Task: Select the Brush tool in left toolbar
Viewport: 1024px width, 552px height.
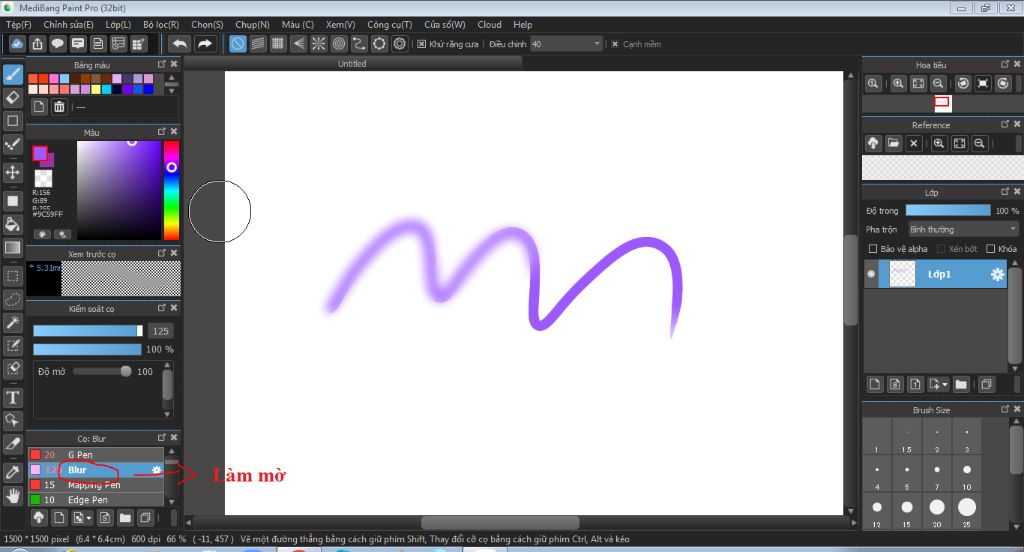Action: click(12, 74)
